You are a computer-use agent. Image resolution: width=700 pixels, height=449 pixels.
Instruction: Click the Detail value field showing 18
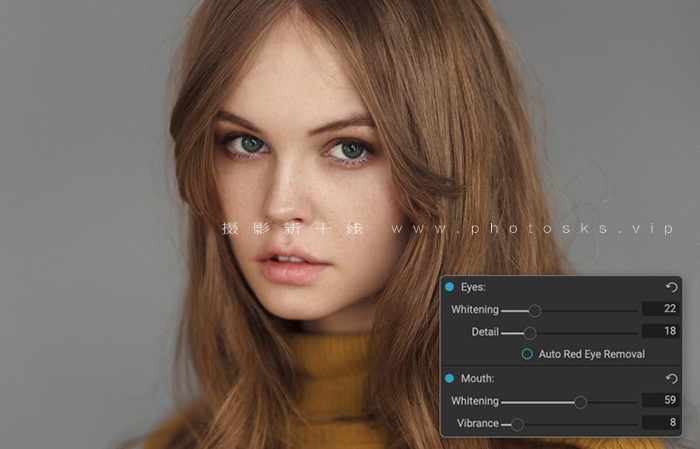pos(661,331)
